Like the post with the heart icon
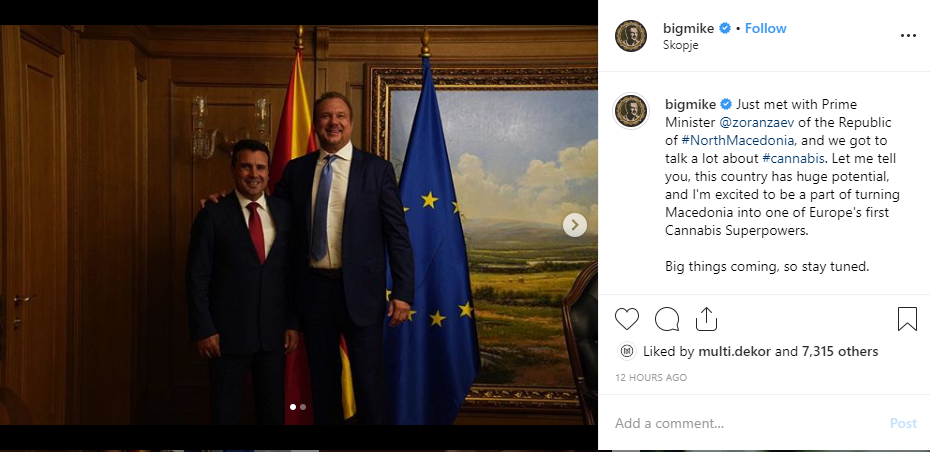This screenshot has width=930, height=452. tap(626, 319)
